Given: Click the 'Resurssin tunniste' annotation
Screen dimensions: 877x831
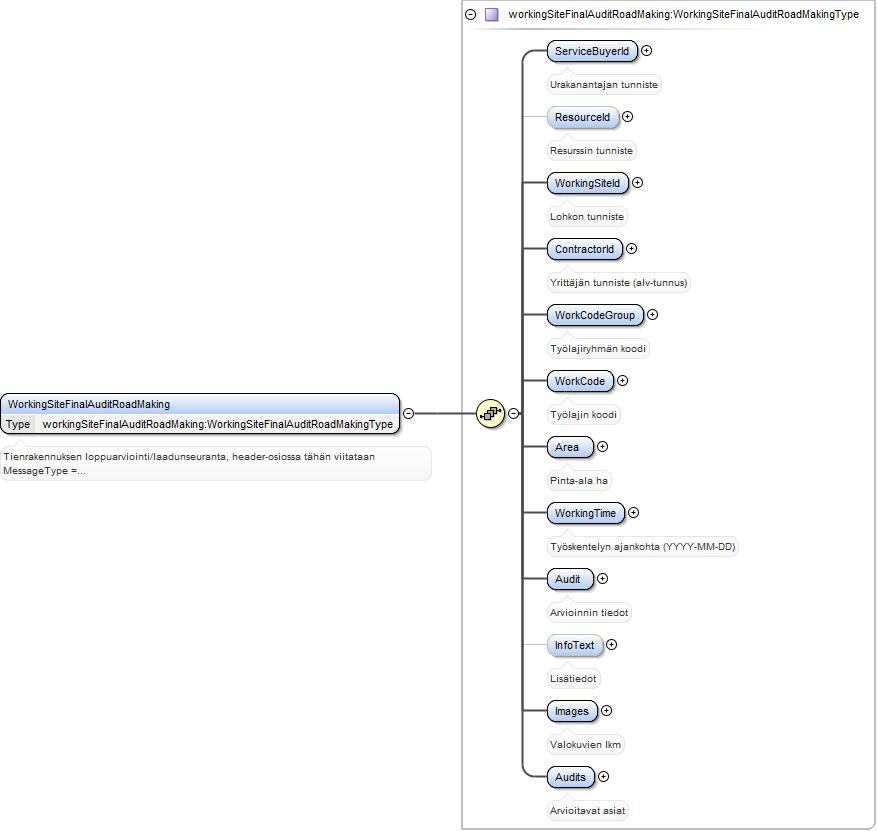Looking at the screenshot, I should coord(591,151).
